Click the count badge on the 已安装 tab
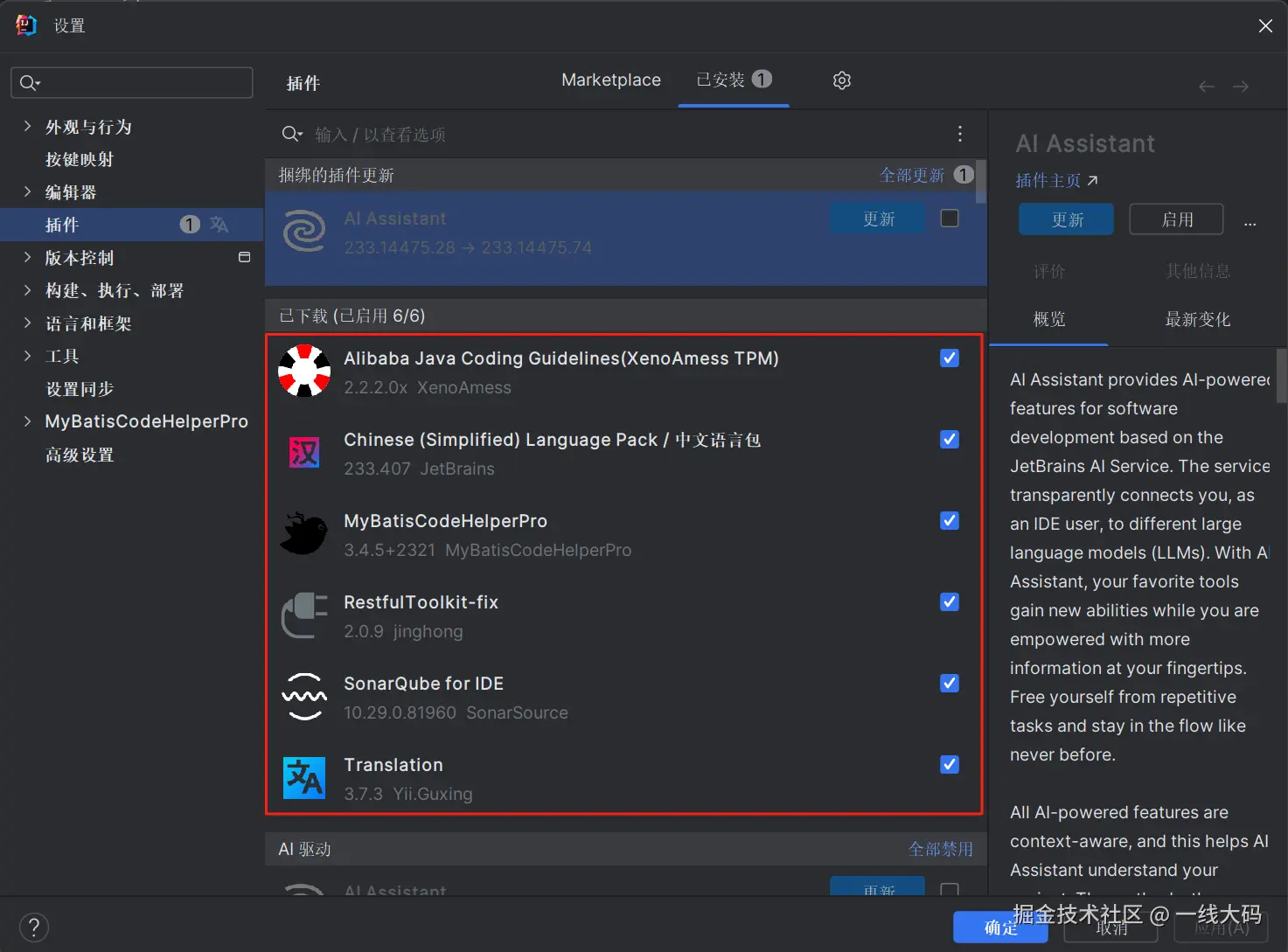The width and height of the screenshot is (1288, 952). click(762, 79)
